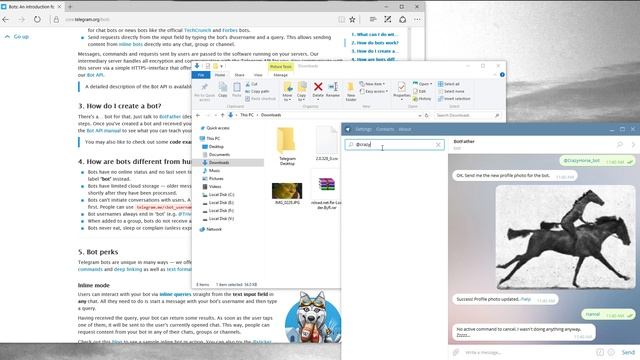This screenshot has height=360, width=640.
Task: Click the Search Downloads field in Explorer
Action: 467,116
